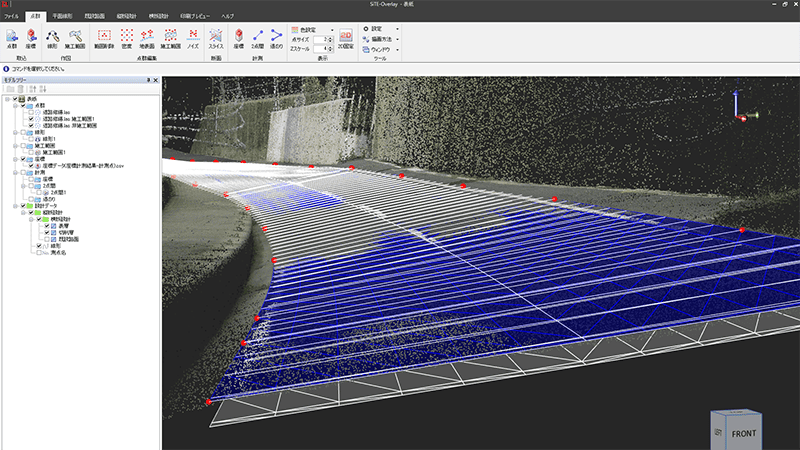Pin the モデルツリー panel
This screenshot has height=450, width=800.
coord(148,80)
